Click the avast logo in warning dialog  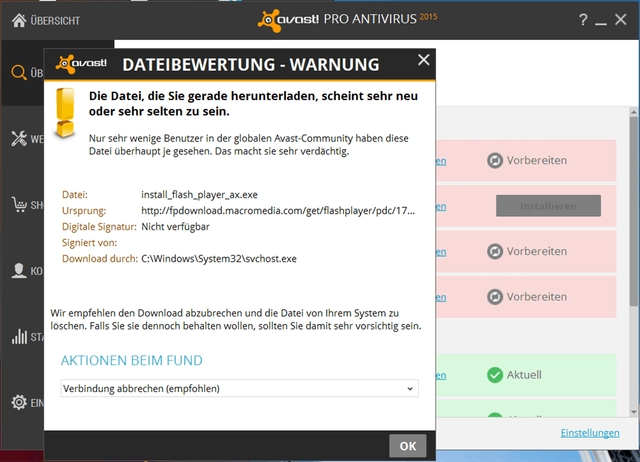coord(81,64)
